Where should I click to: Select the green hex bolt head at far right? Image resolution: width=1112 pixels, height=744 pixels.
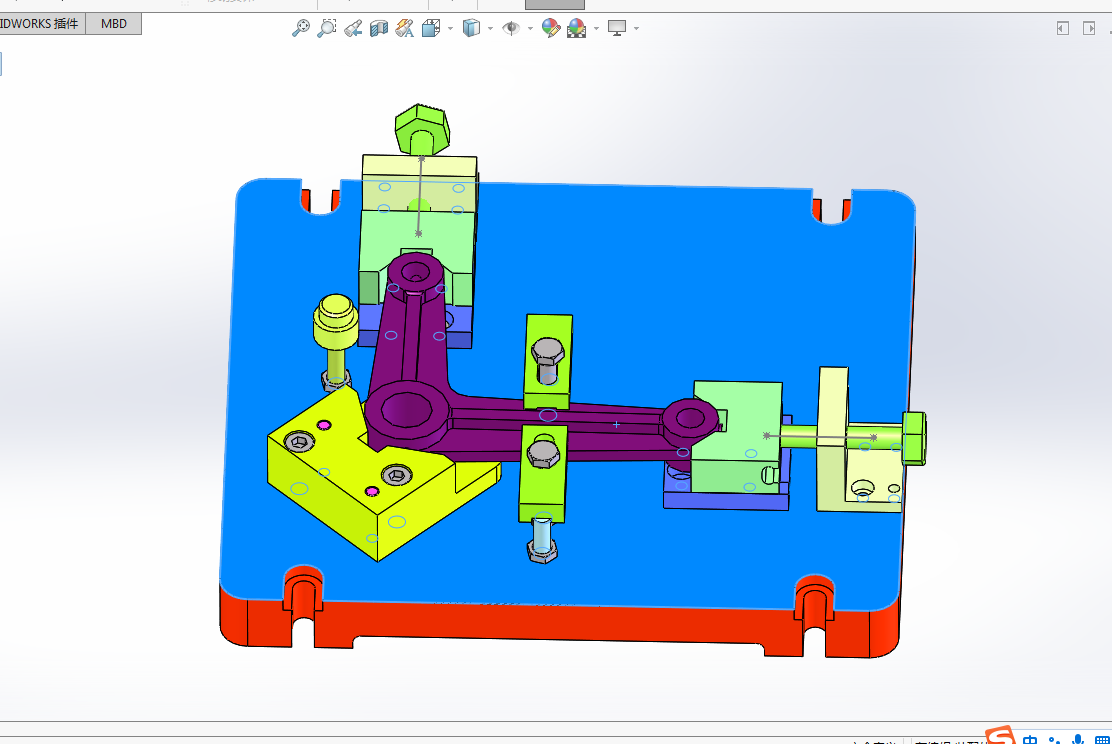point(914,438)
